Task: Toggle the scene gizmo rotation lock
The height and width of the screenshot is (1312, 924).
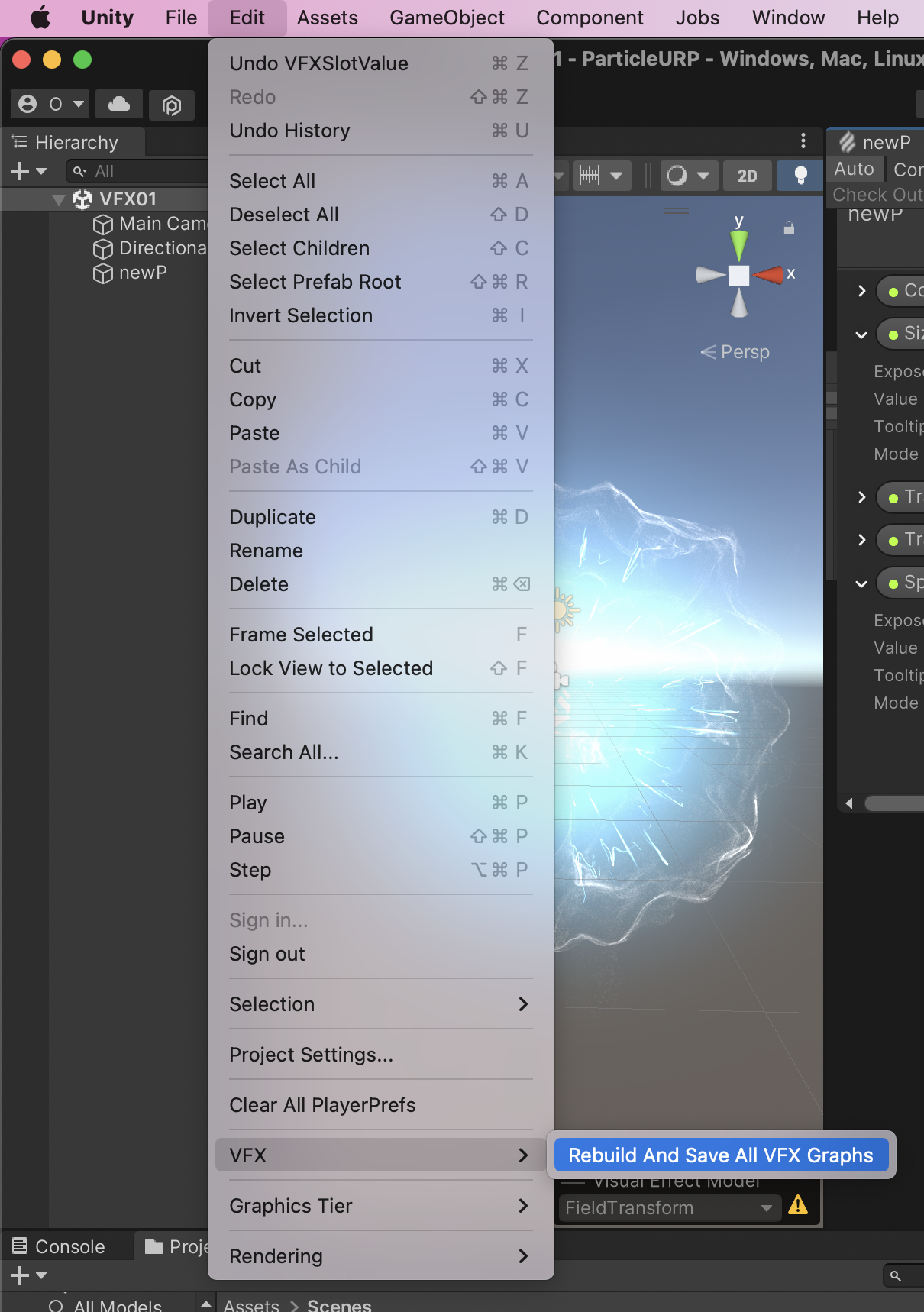Action: [x=789, y=228]
